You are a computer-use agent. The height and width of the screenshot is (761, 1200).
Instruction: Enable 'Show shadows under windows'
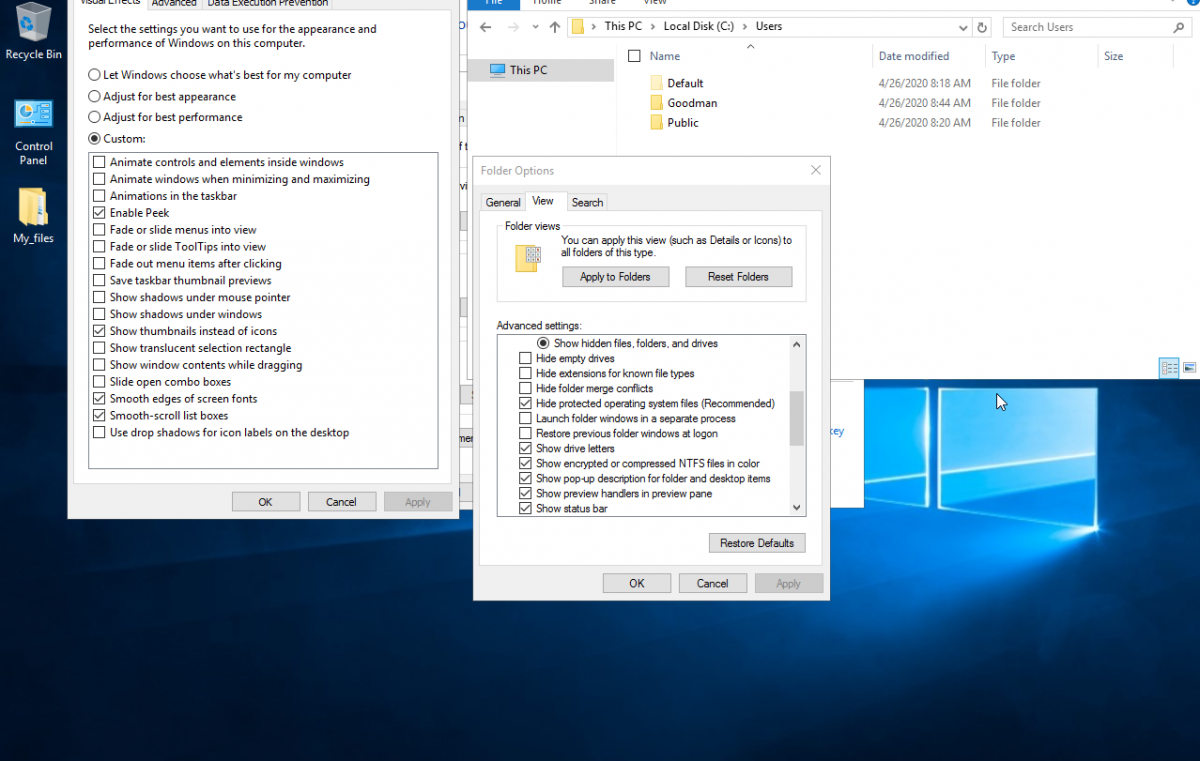coord(99,314)
